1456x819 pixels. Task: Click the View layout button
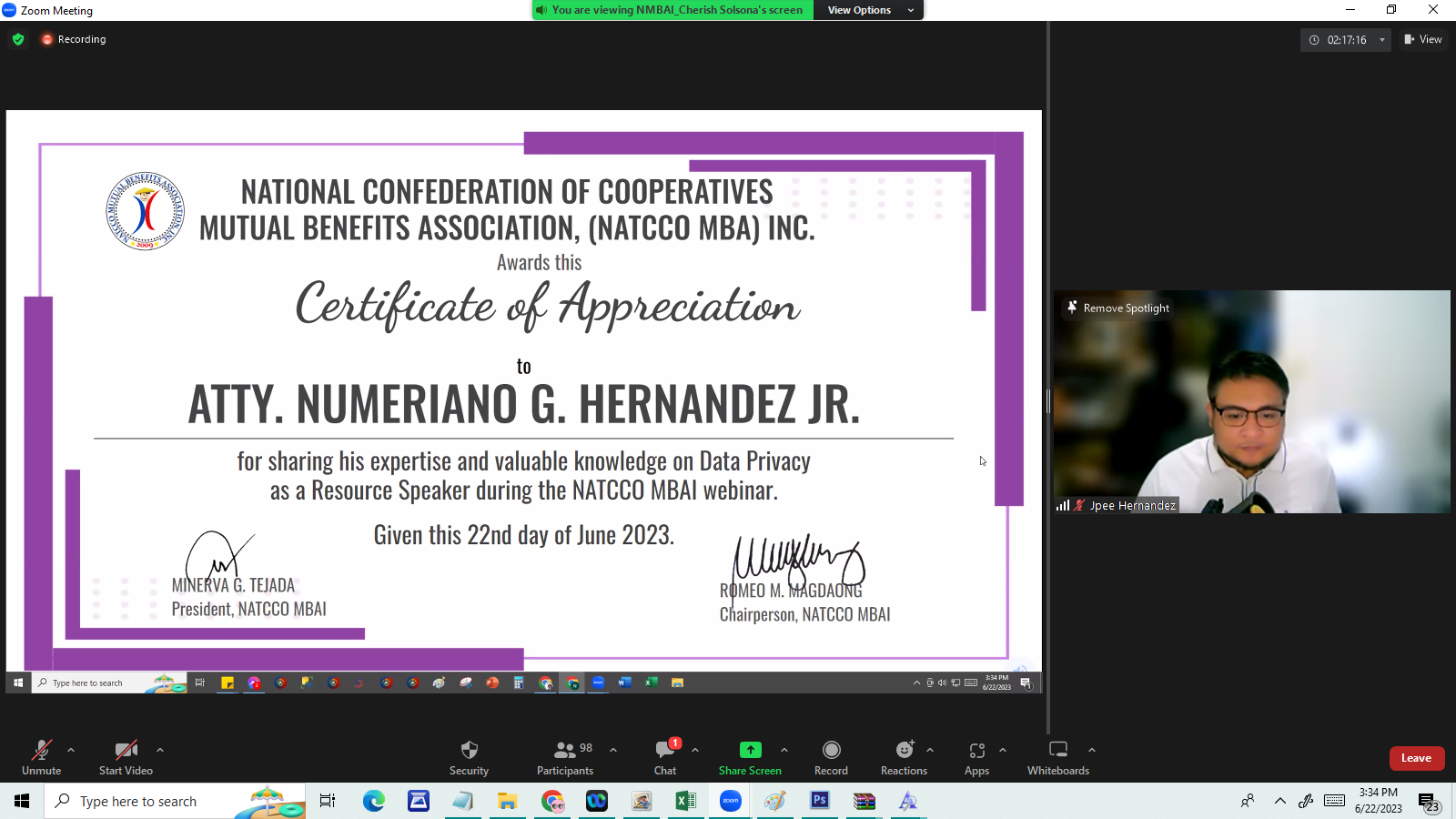[x=1423, y=39]
